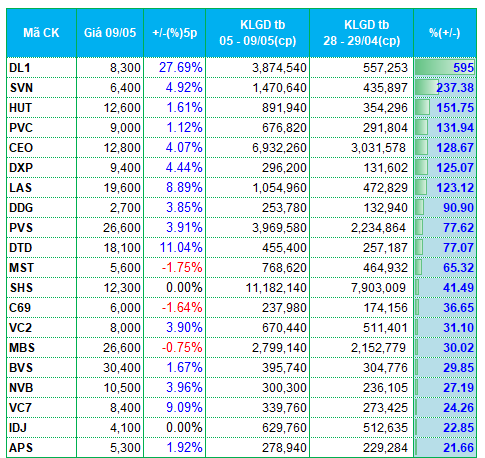Viewport: 485px width, 458px height.
Task: Click the 151.75 percentage cell for HUT
Action: coord(445,108)
